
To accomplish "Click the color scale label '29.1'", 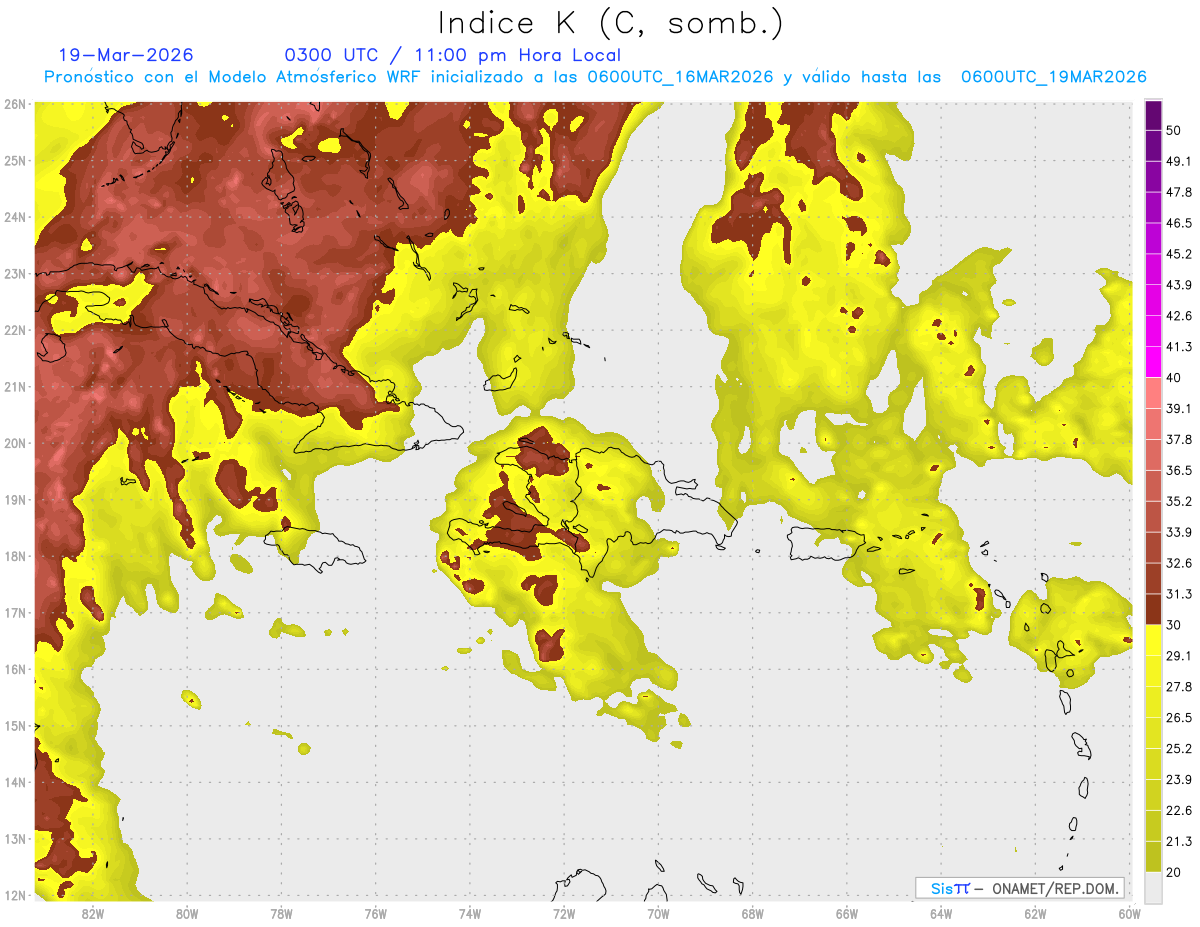I will click(1178, 656).
